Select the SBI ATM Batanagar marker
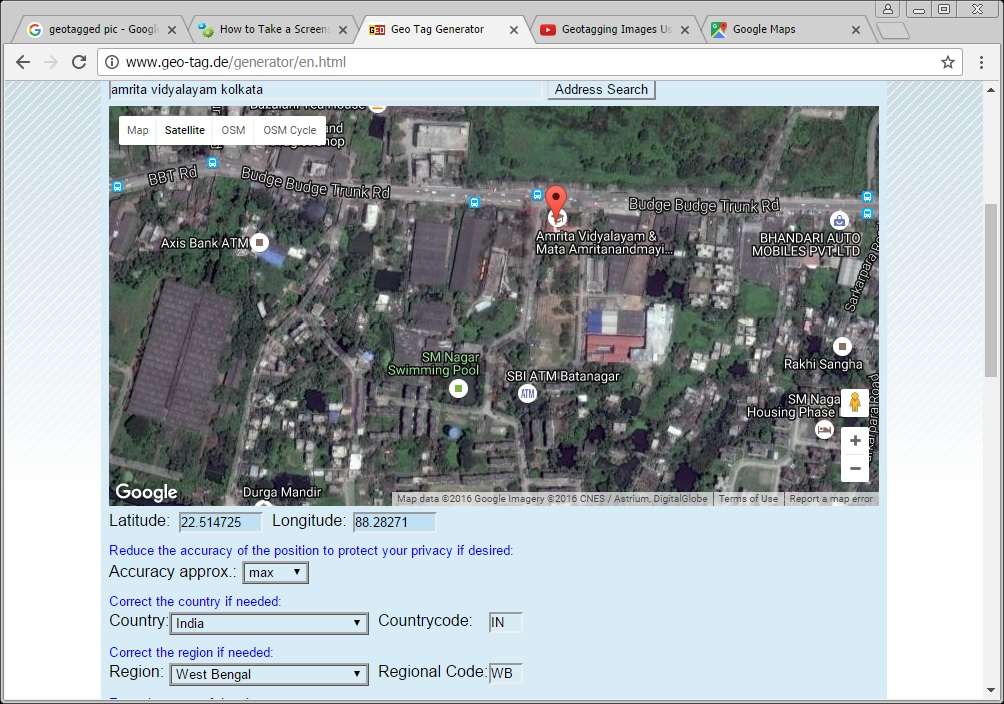1004x704 pixels. [527, 394]
